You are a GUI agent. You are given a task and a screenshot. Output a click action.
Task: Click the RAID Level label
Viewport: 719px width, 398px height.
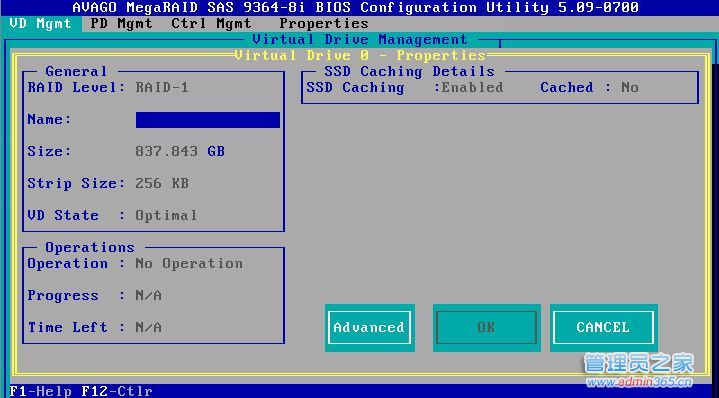click(x=76, y=88)
